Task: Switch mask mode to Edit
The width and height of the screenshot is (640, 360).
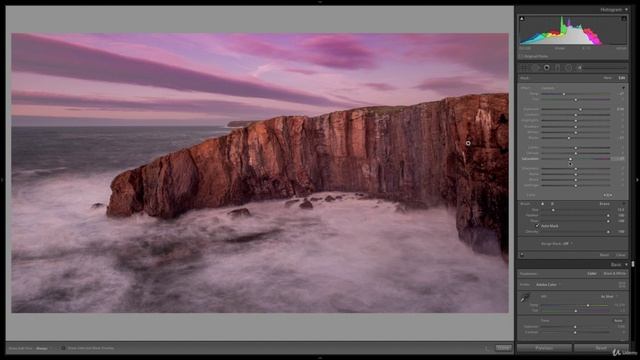Action: click(x=622, y=78)
